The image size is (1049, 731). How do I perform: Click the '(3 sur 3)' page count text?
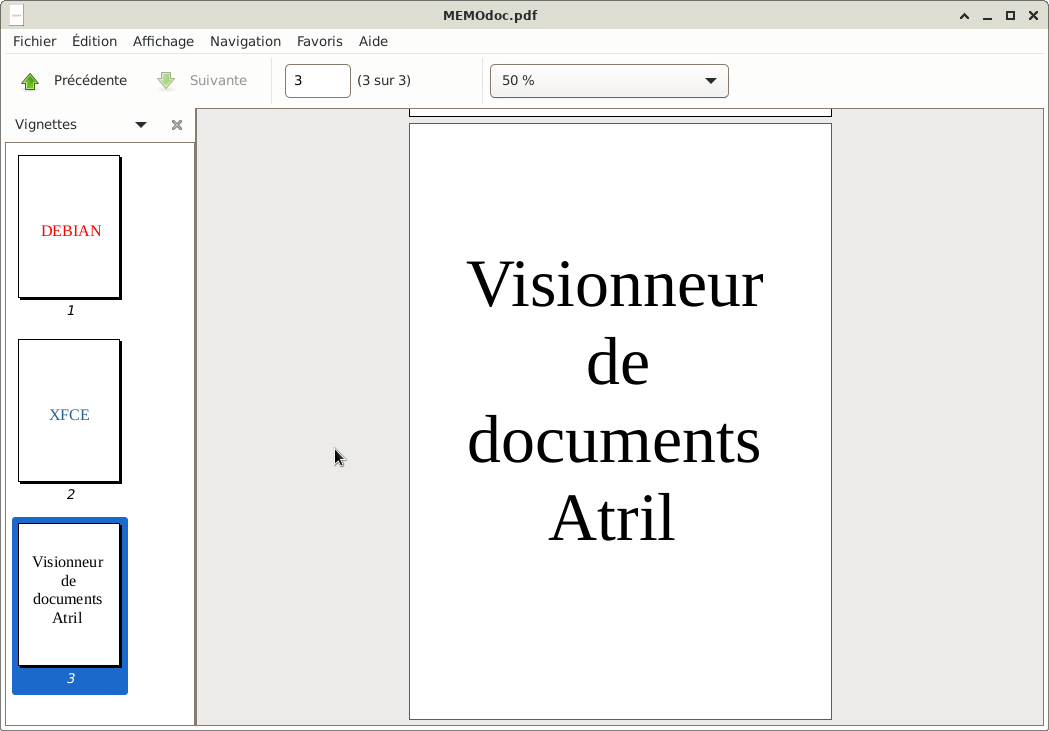pyautogui.click(x=384, y=80)
